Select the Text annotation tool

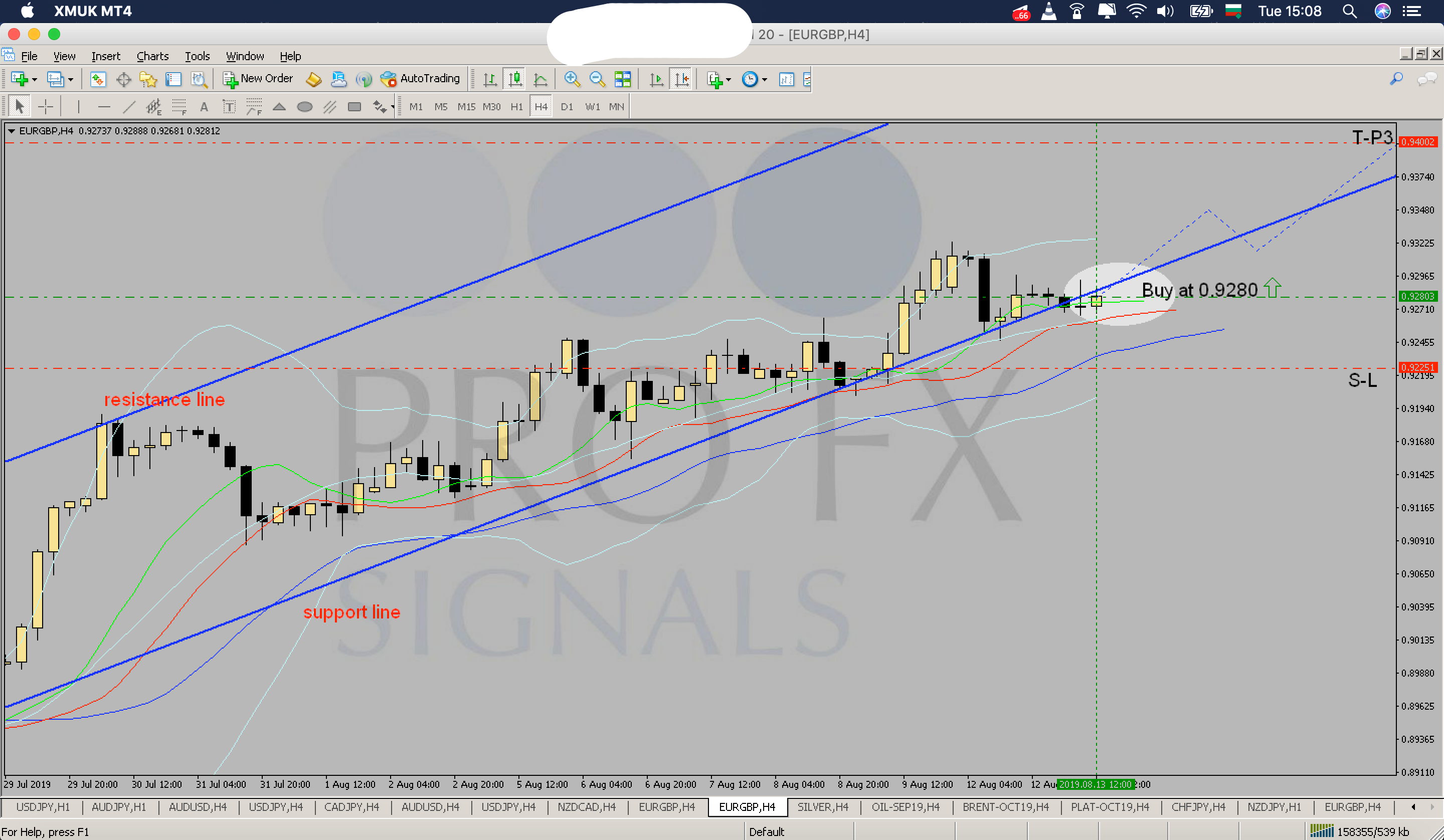coord(204,106)
